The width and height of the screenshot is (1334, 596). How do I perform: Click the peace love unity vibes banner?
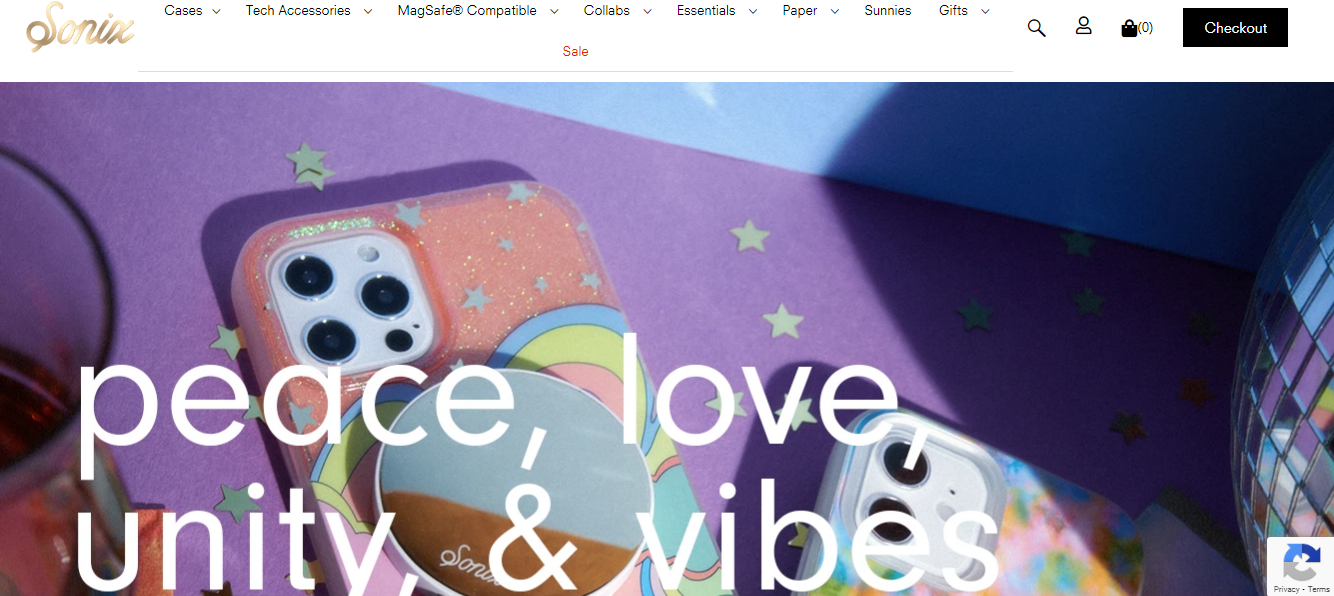(x=667, y=339)
